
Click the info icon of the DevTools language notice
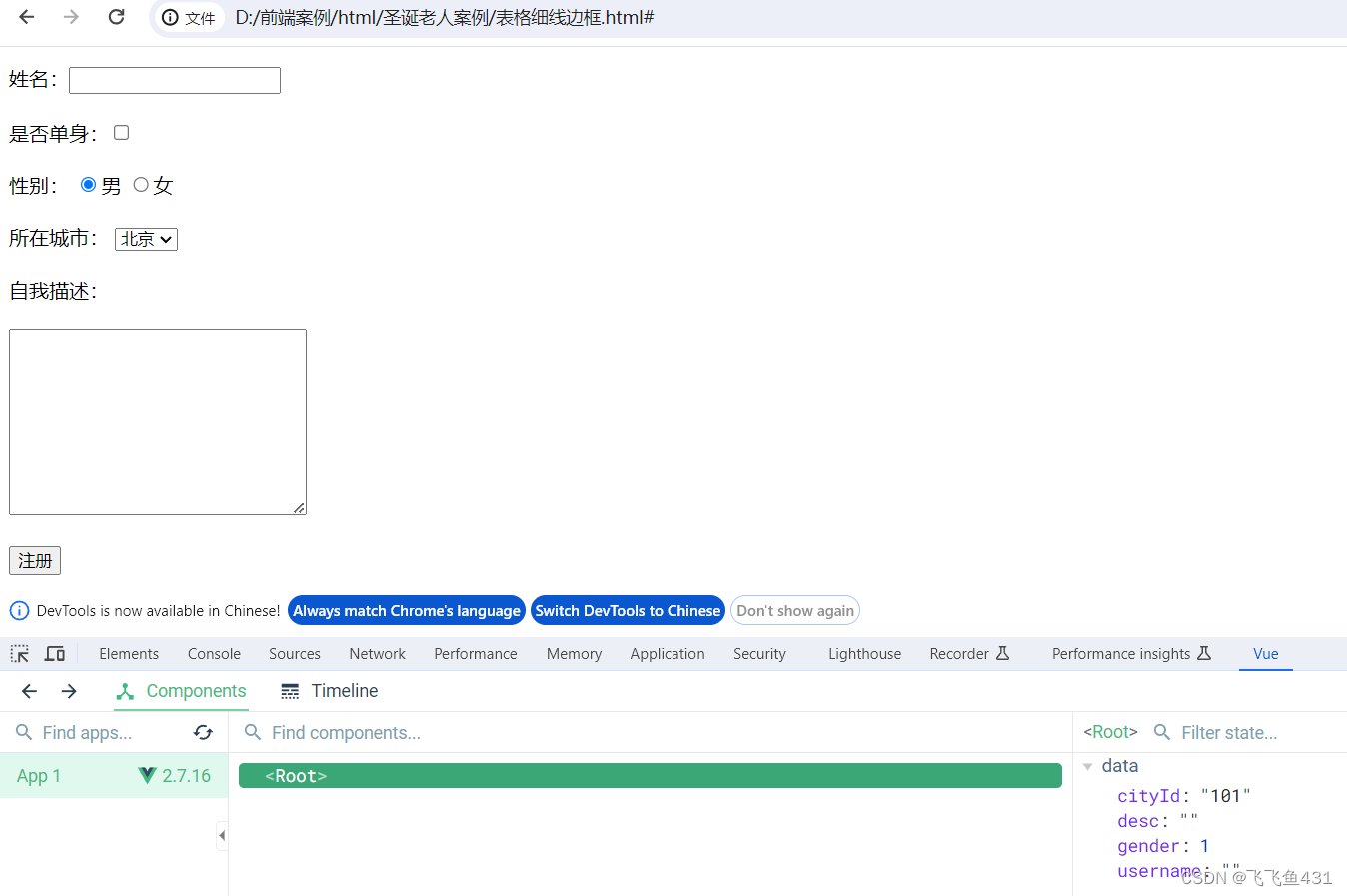point(19,610)
